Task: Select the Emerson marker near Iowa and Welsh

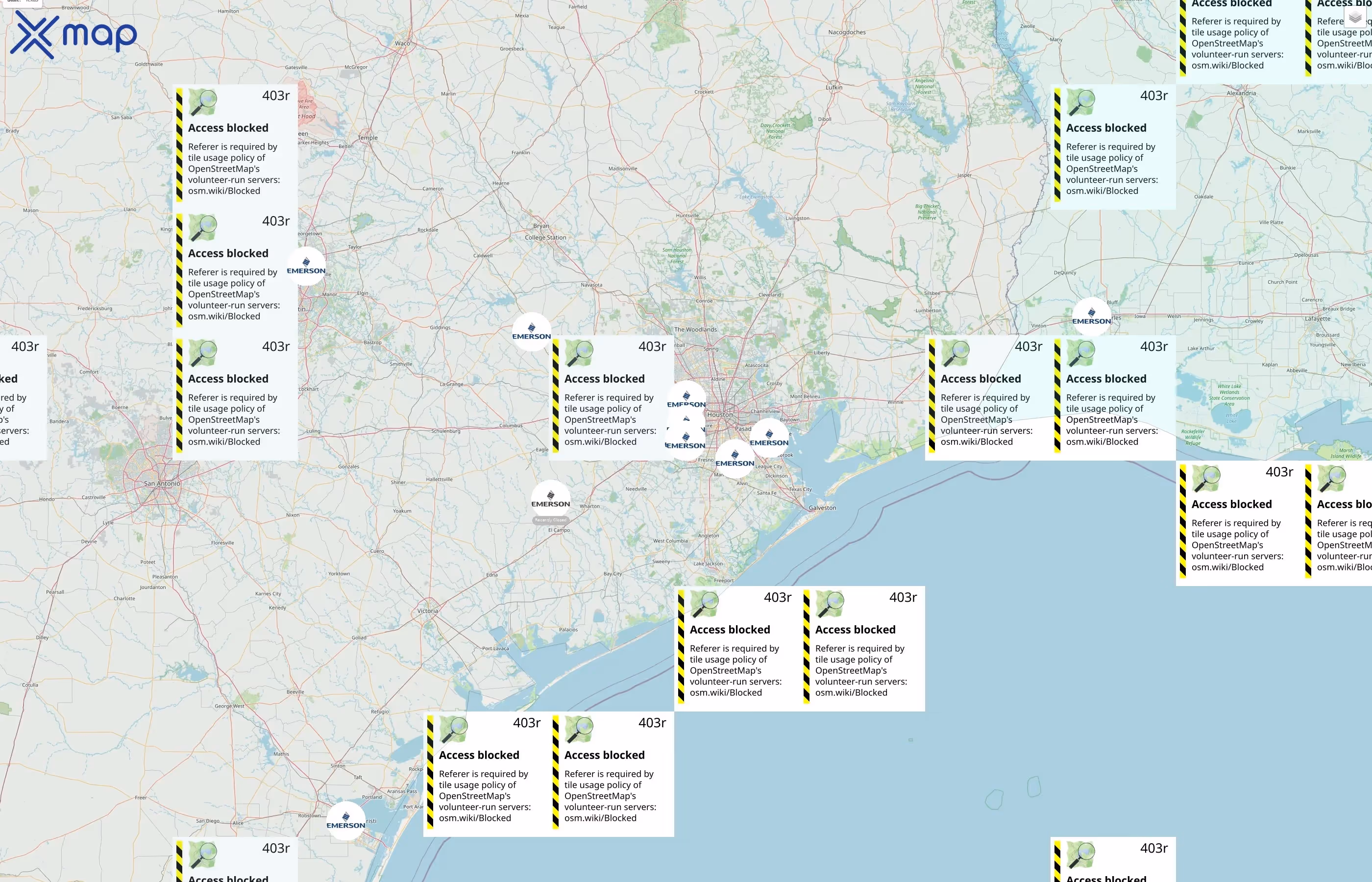Action: coord(1091,317)
